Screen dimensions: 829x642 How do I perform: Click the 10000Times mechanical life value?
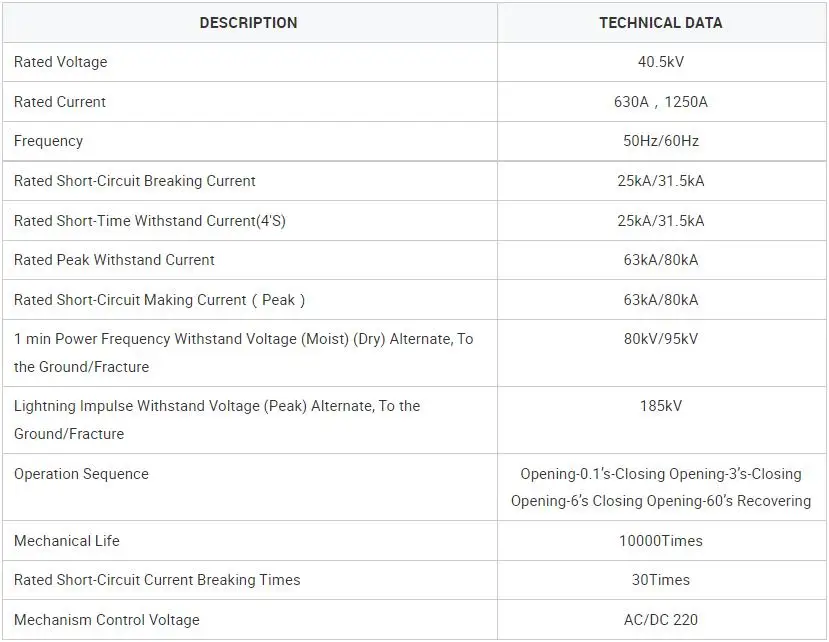click(x=660, y=541)
